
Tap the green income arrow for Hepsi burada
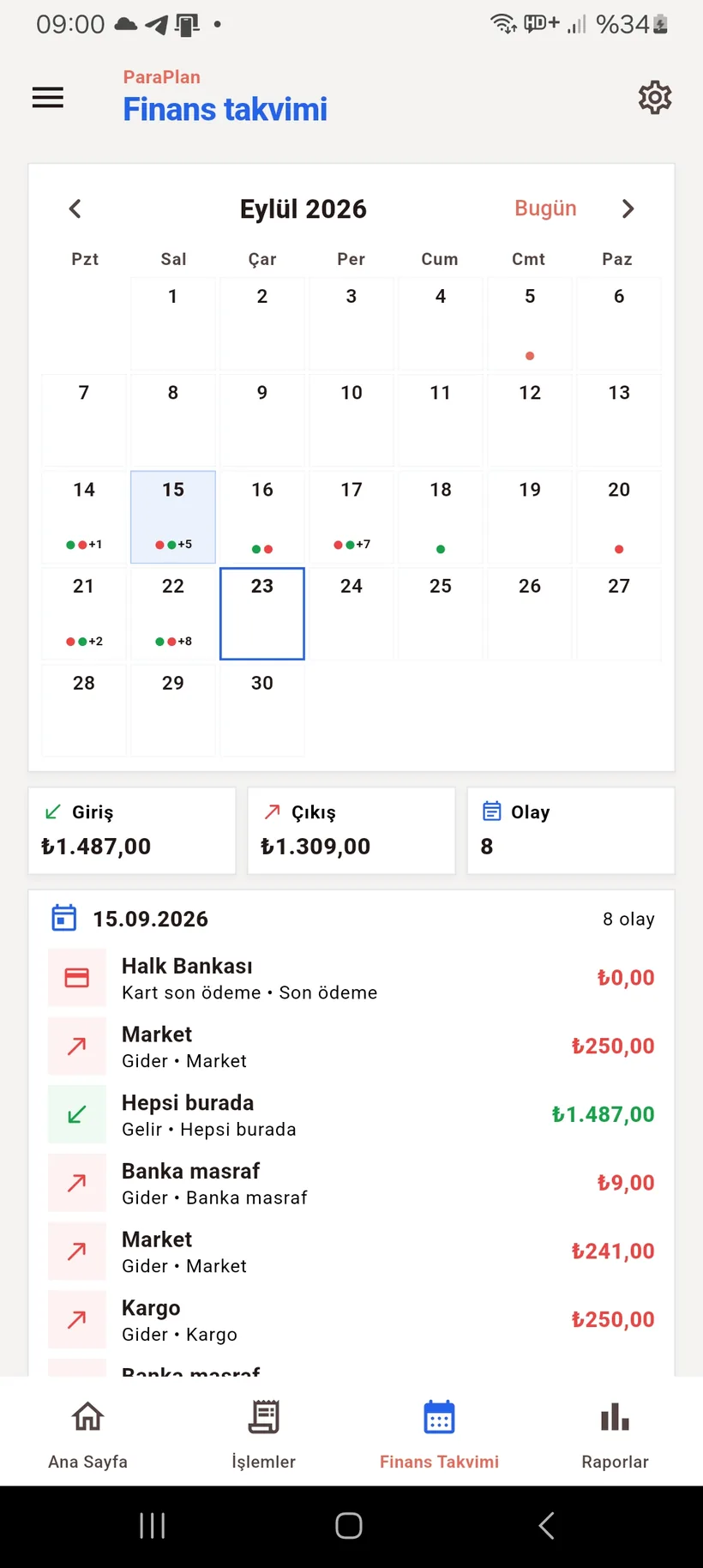pos(77,1114)
